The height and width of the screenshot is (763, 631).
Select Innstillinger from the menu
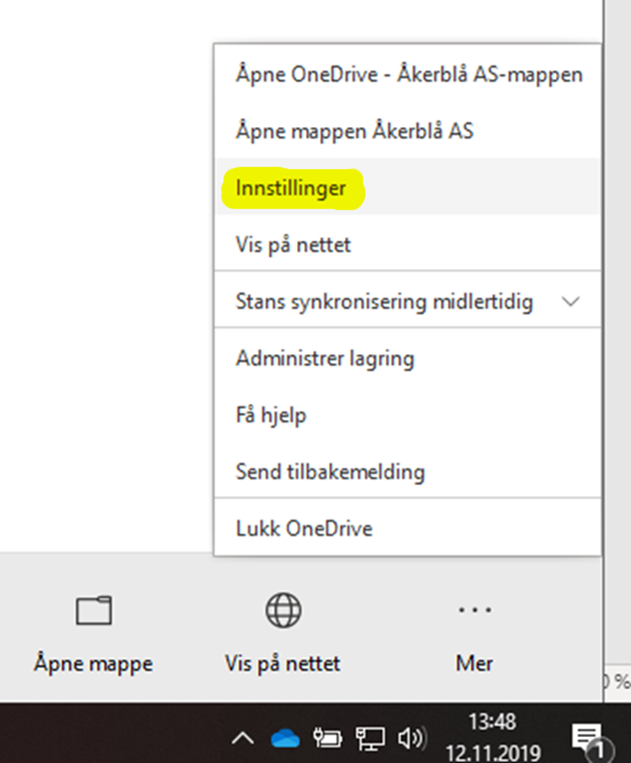tap(291, 187)
